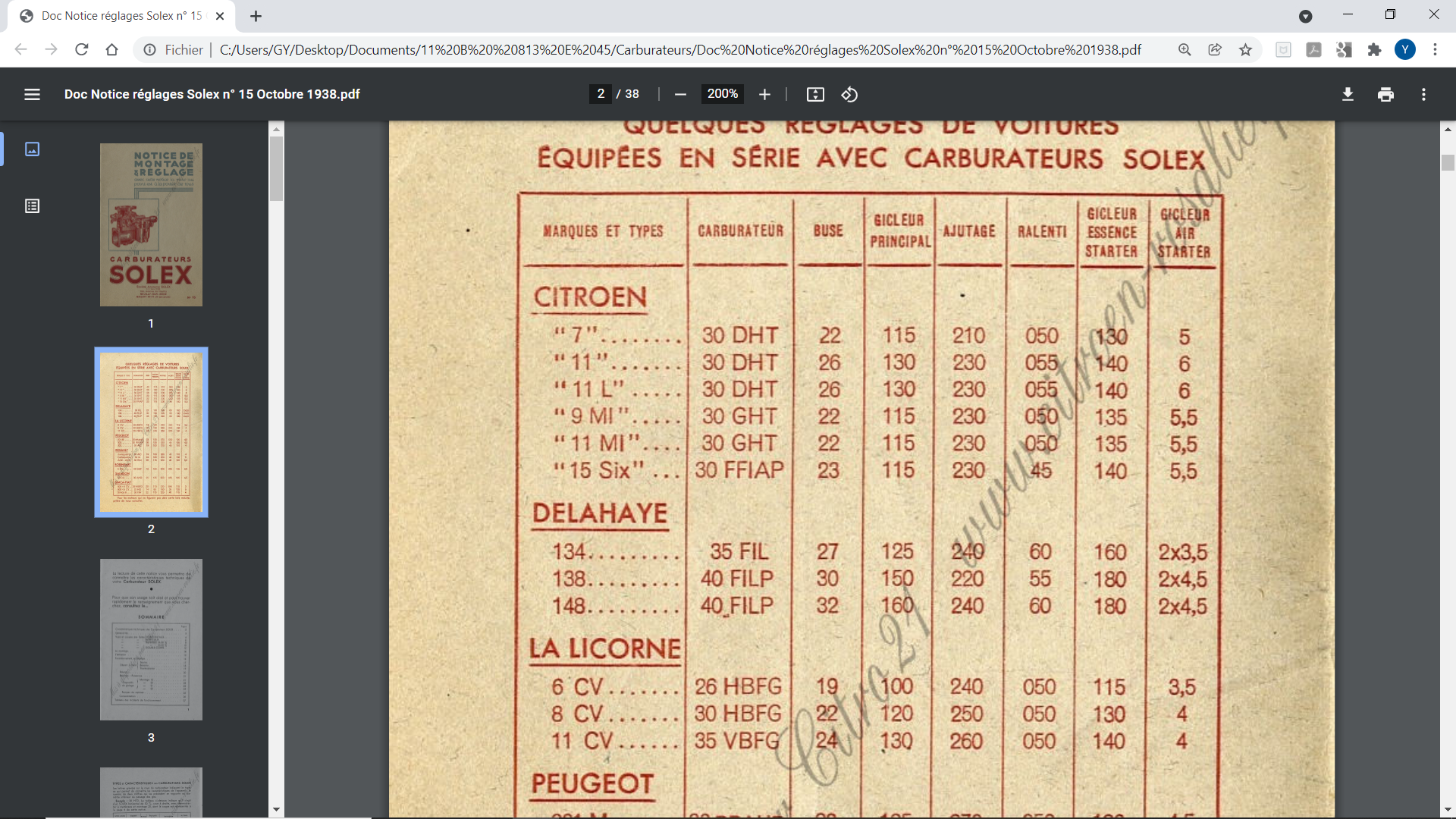The width and height of the screenshot is (1456, 819).
Task: Click the first grey extension icon
Action: (x=1283, y=49)
